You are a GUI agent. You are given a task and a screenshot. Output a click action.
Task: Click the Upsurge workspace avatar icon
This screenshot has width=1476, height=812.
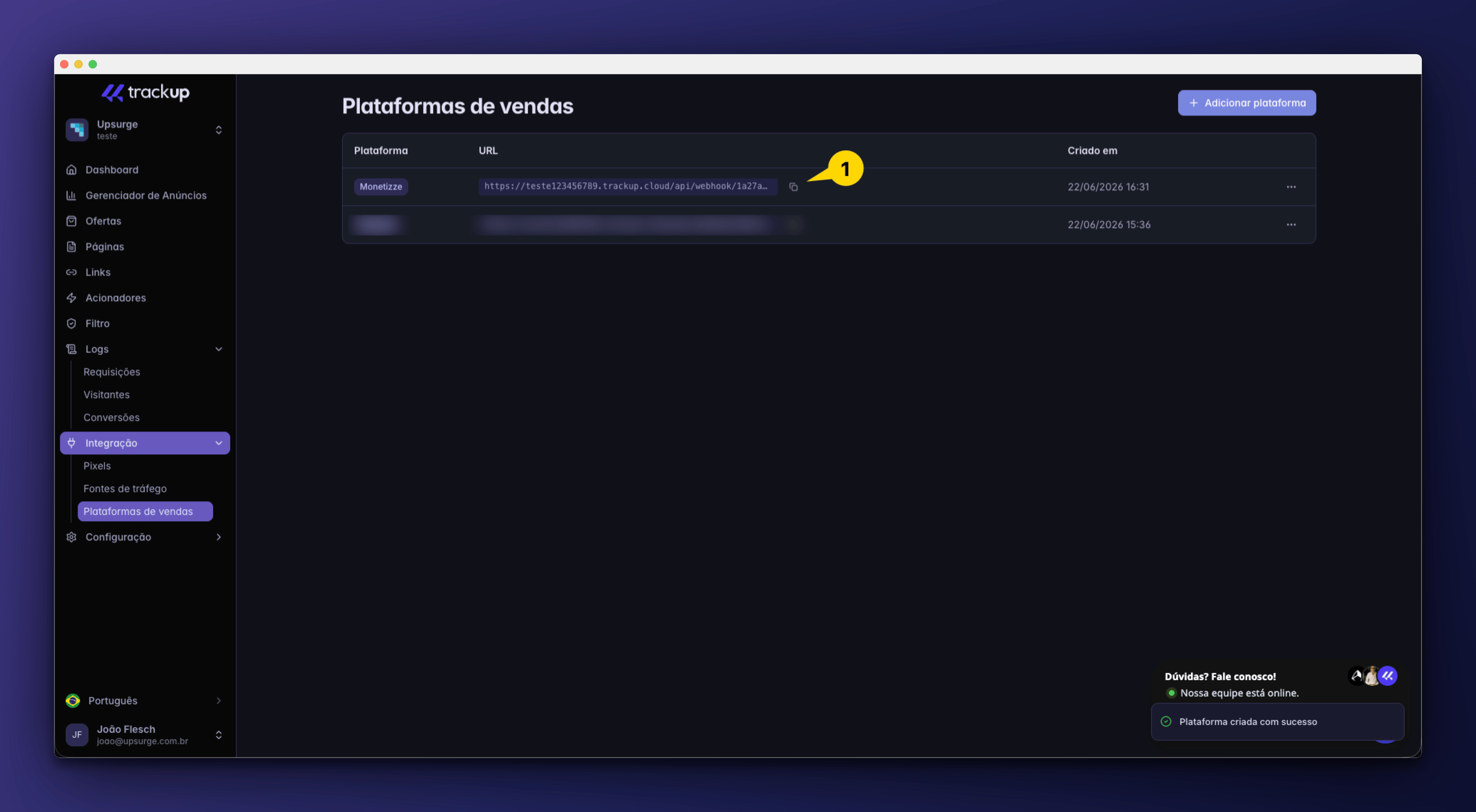pyautogui.click(x=77, y=130)
